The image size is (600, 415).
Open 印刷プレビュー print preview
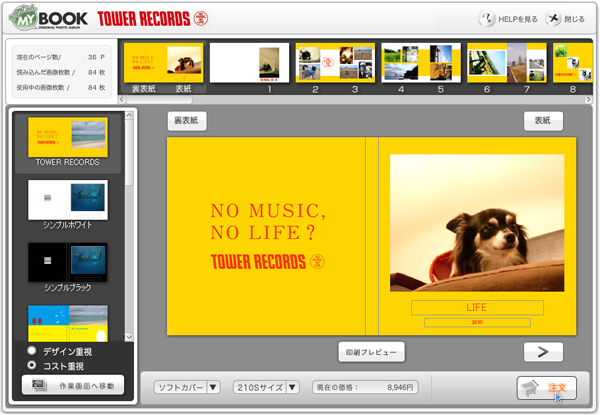(x=371, y=352)
